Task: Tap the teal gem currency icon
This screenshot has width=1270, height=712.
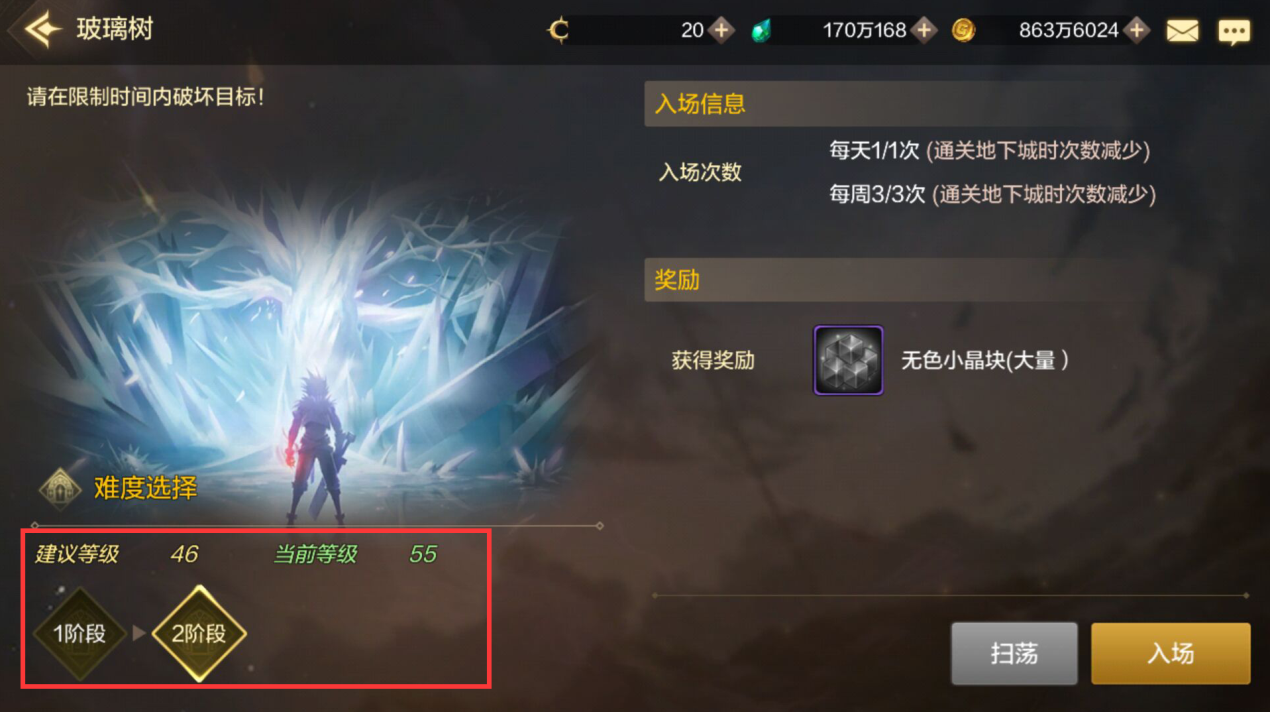Action: pos(762,31)
